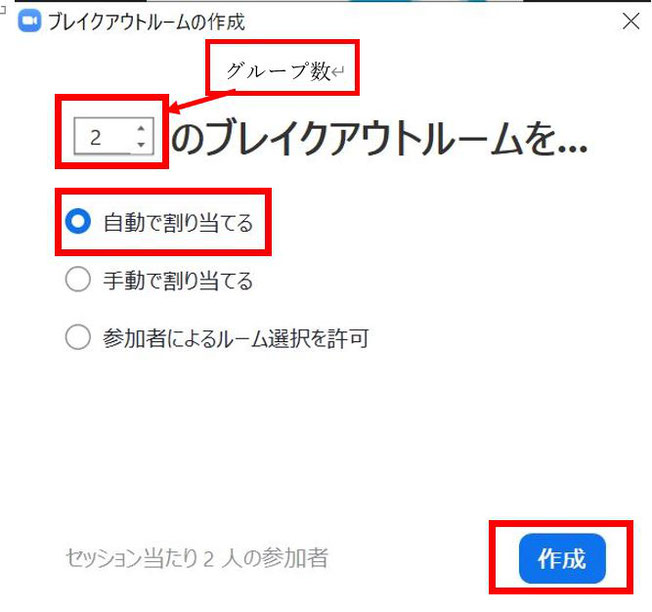Click the 手動で割り当てる label text
652x612 pixels.
tap(178, 280)
